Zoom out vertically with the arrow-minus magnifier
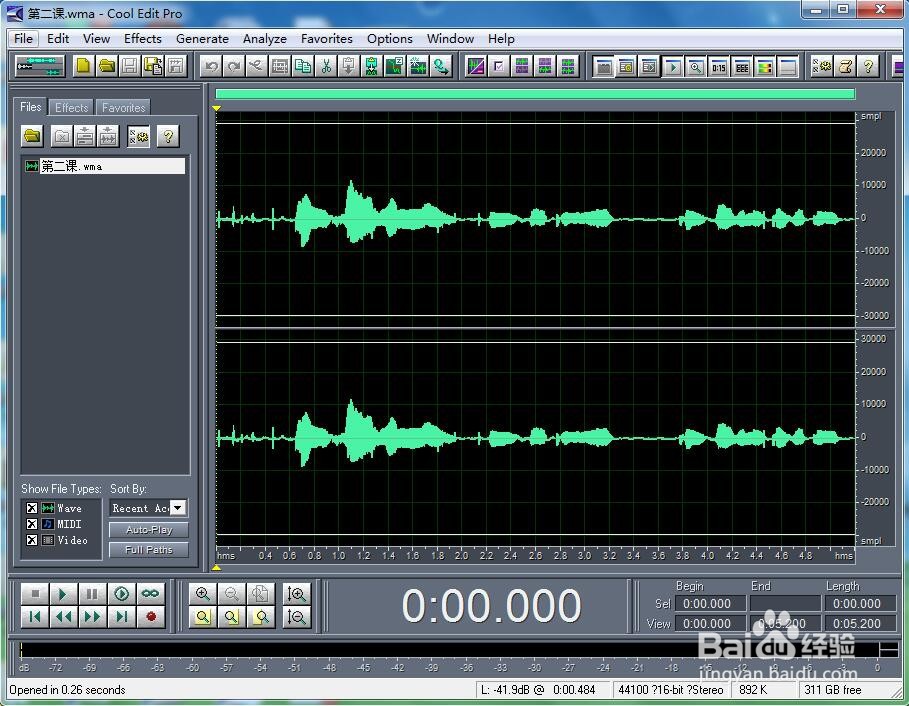 tap(296, 617)
